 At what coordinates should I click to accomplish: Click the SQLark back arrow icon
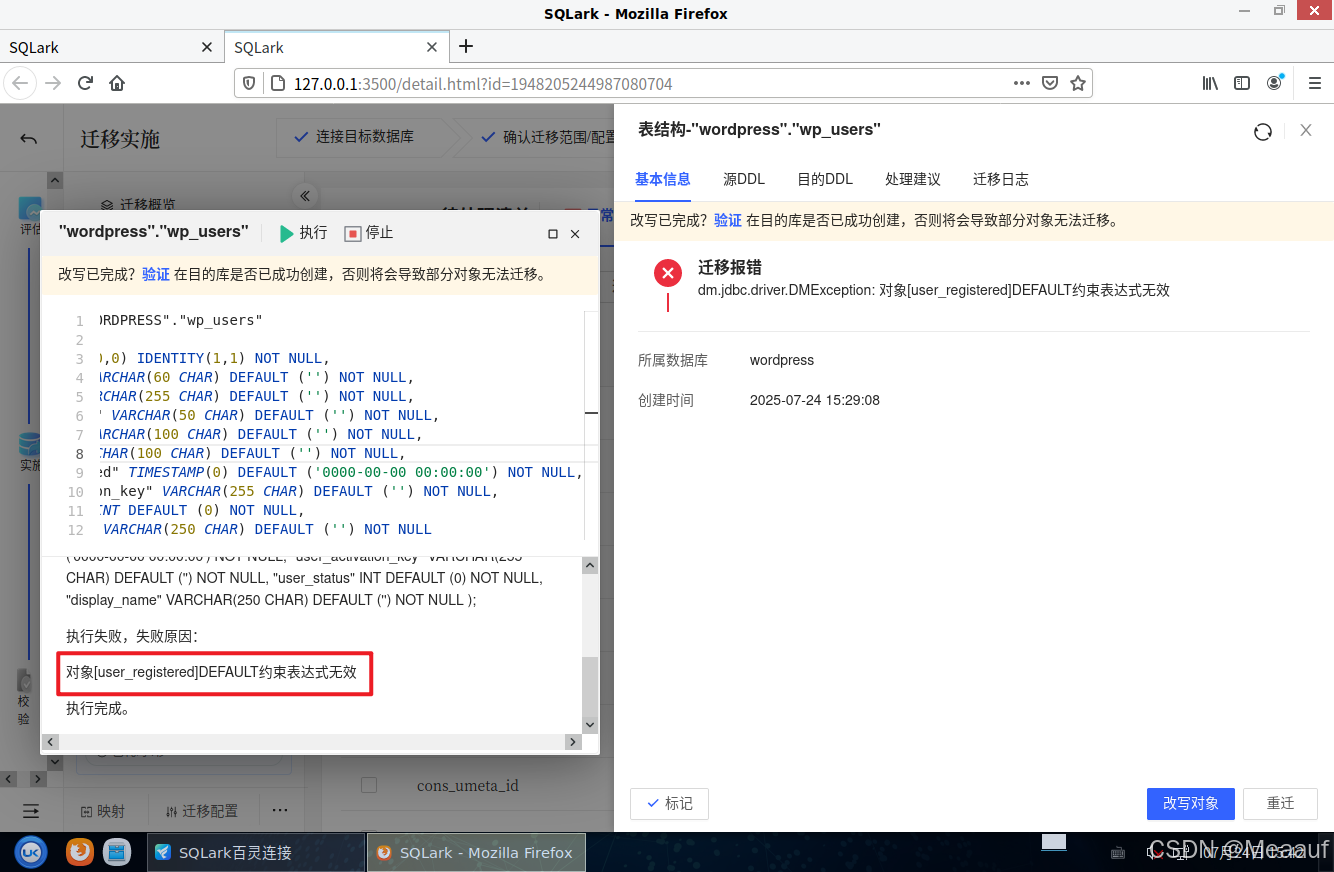(28, 139)
